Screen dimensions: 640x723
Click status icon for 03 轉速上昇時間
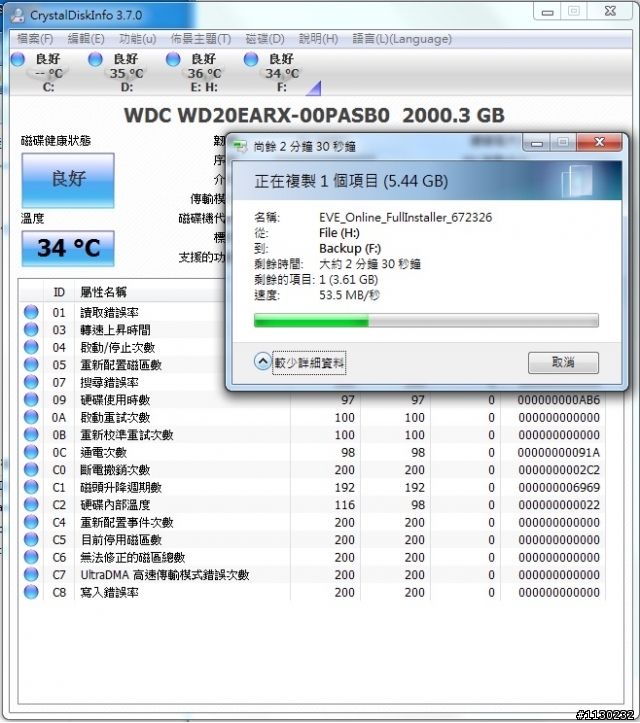point(31,330)
